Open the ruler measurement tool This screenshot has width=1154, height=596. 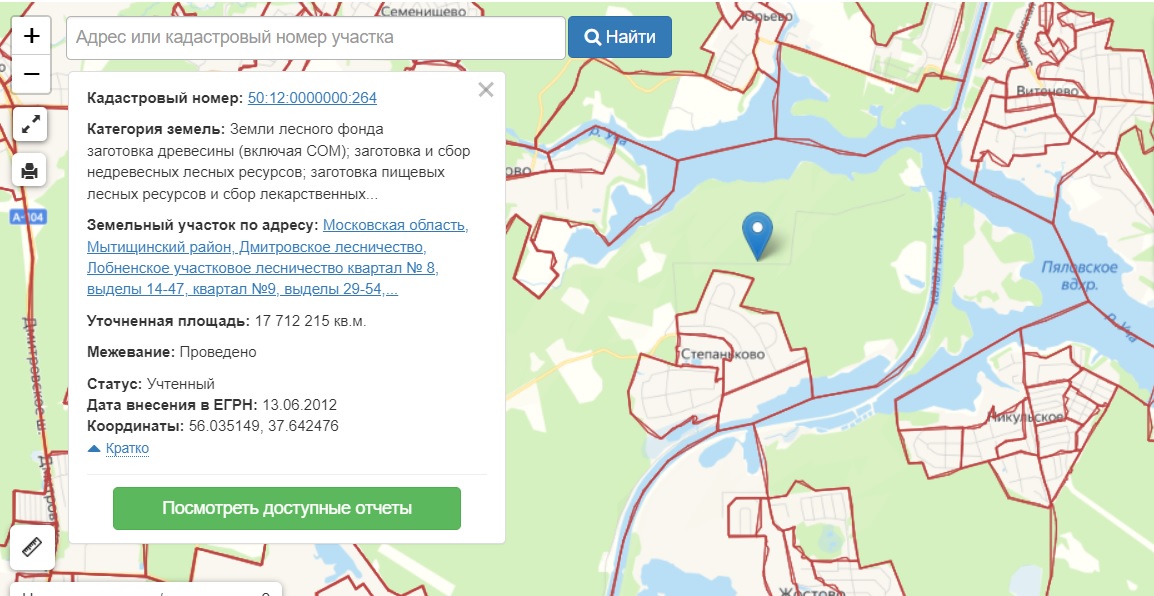tap(32, 547)
